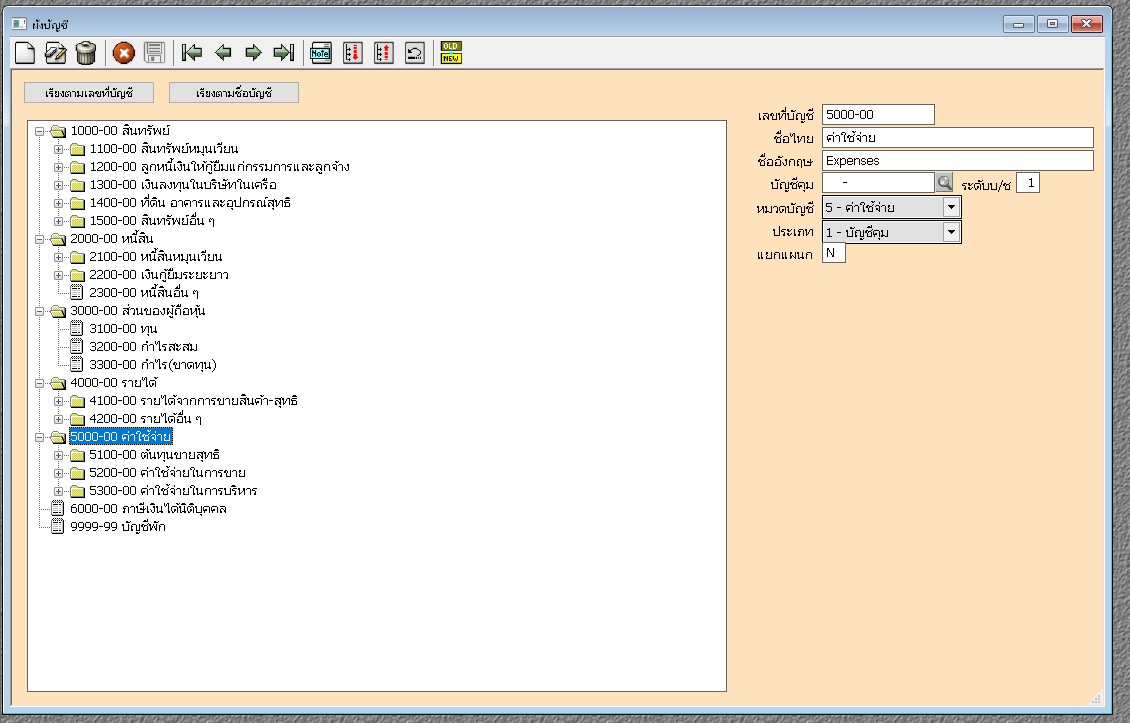Open the ประเภท dropdown

point(951,233)
